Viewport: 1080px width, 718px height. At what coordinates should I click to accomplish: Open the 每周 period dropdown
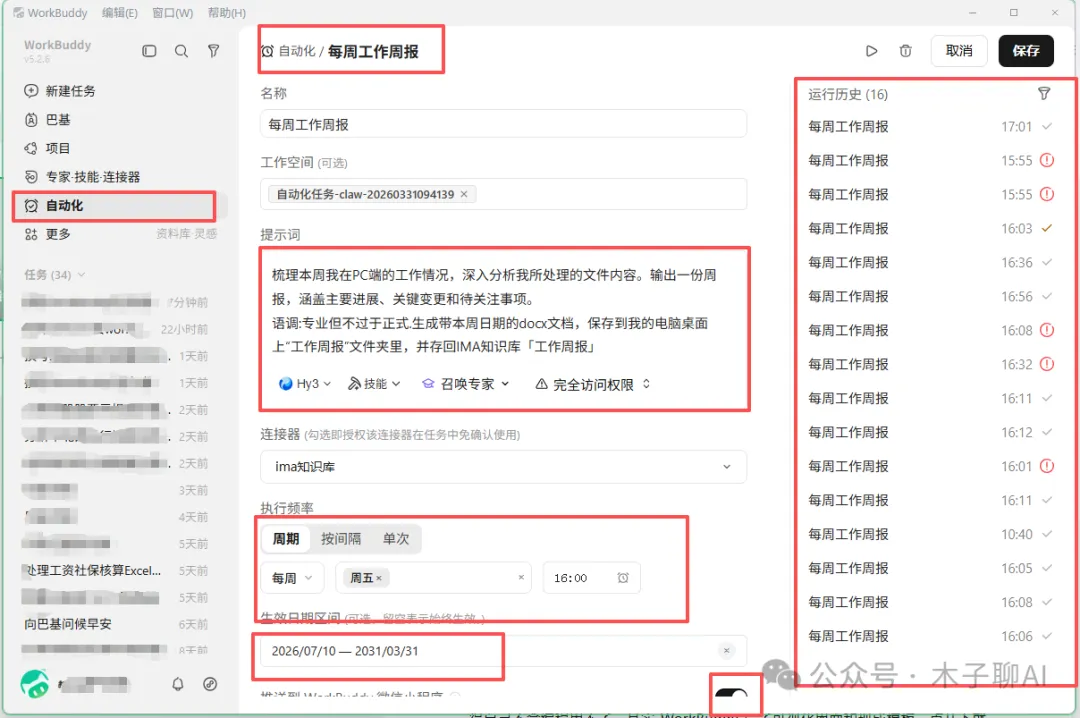point(291,577)
